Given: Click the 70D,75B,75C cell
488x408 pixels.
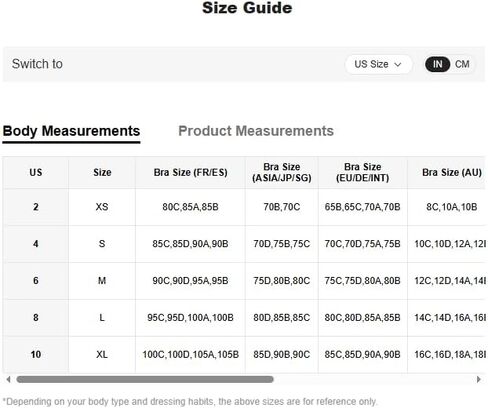Looking at the screenshot, I should (x=282, y=244).
